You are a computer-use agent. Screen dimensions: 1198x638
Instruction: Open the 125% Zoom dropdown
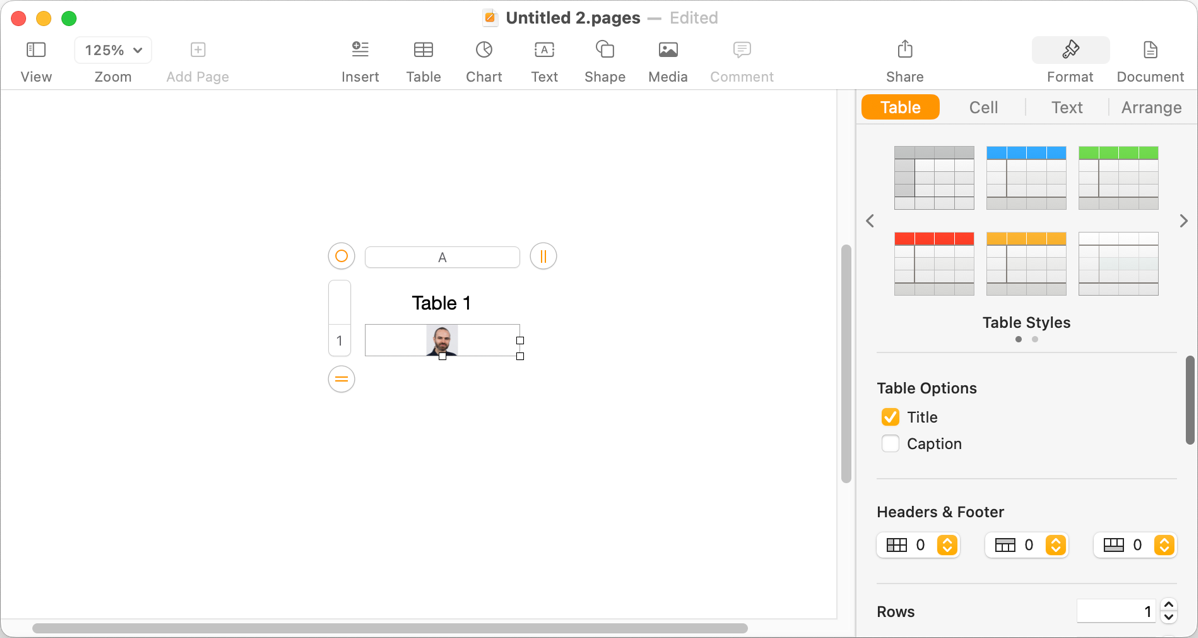pos(113,50)
